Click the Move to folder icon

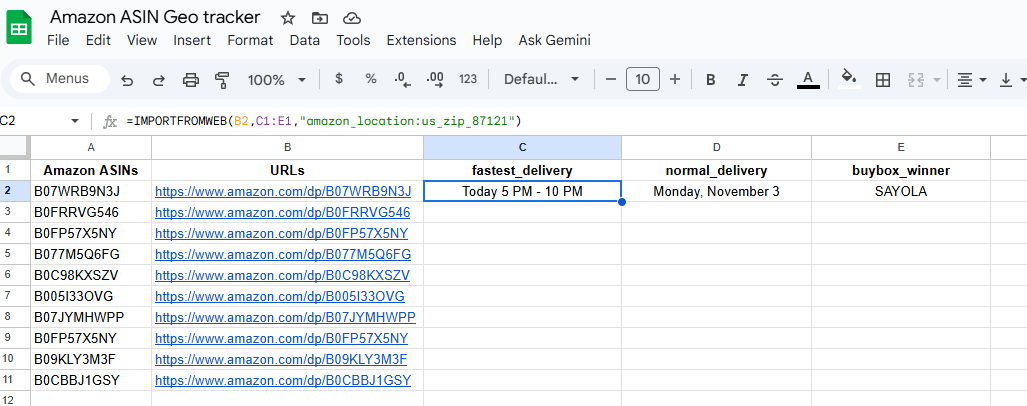[x=319, y=18]
